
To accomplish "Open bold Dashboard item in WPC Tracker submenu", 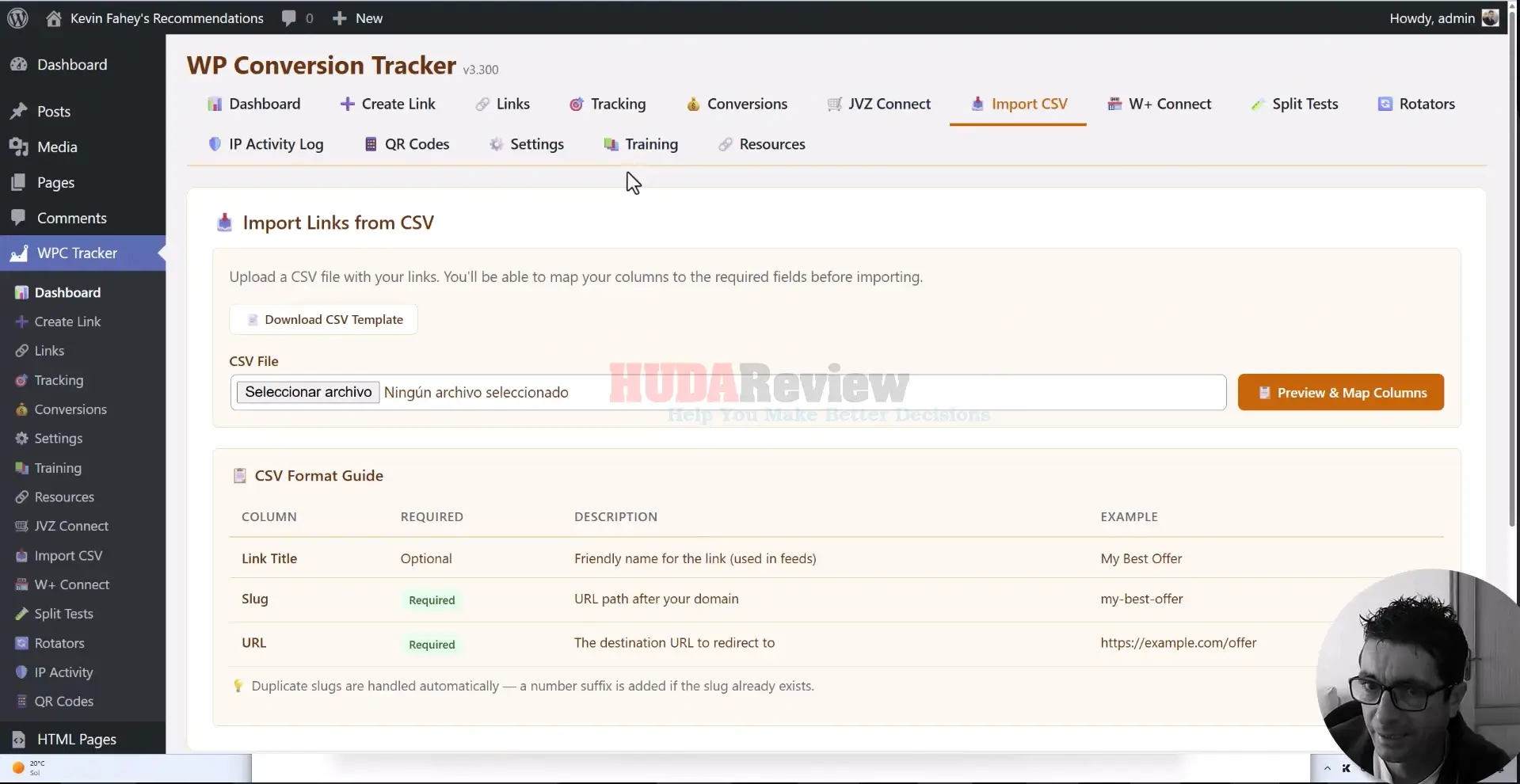I will [x=67, y=292].
